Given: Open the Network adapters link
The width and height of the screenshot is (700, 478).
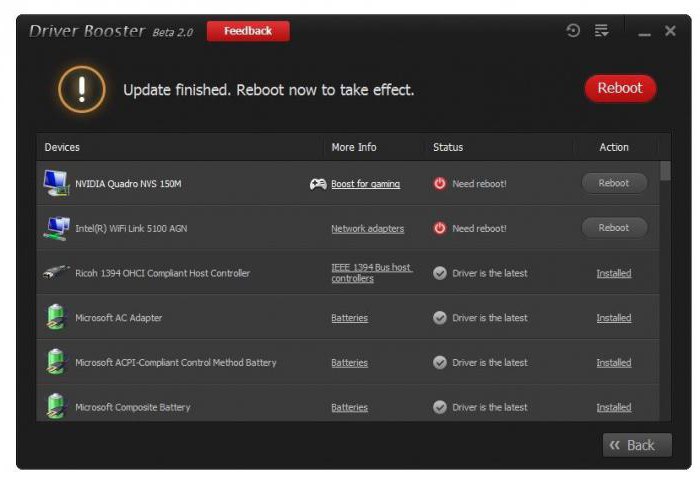Looking at the screenshot, I should (367, 229).
